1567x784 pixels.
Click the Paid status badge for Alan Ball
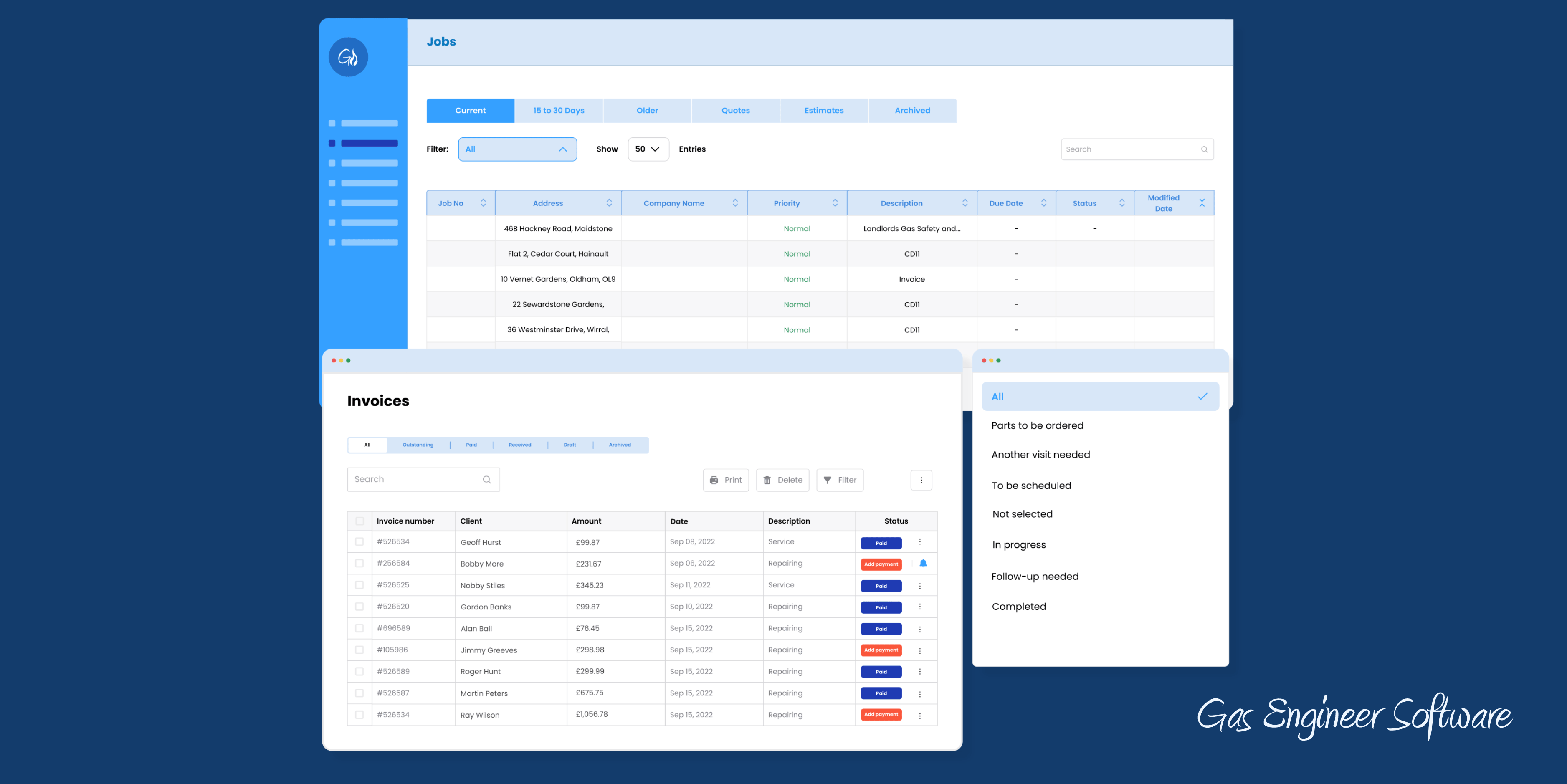click(x=881, y=629)
